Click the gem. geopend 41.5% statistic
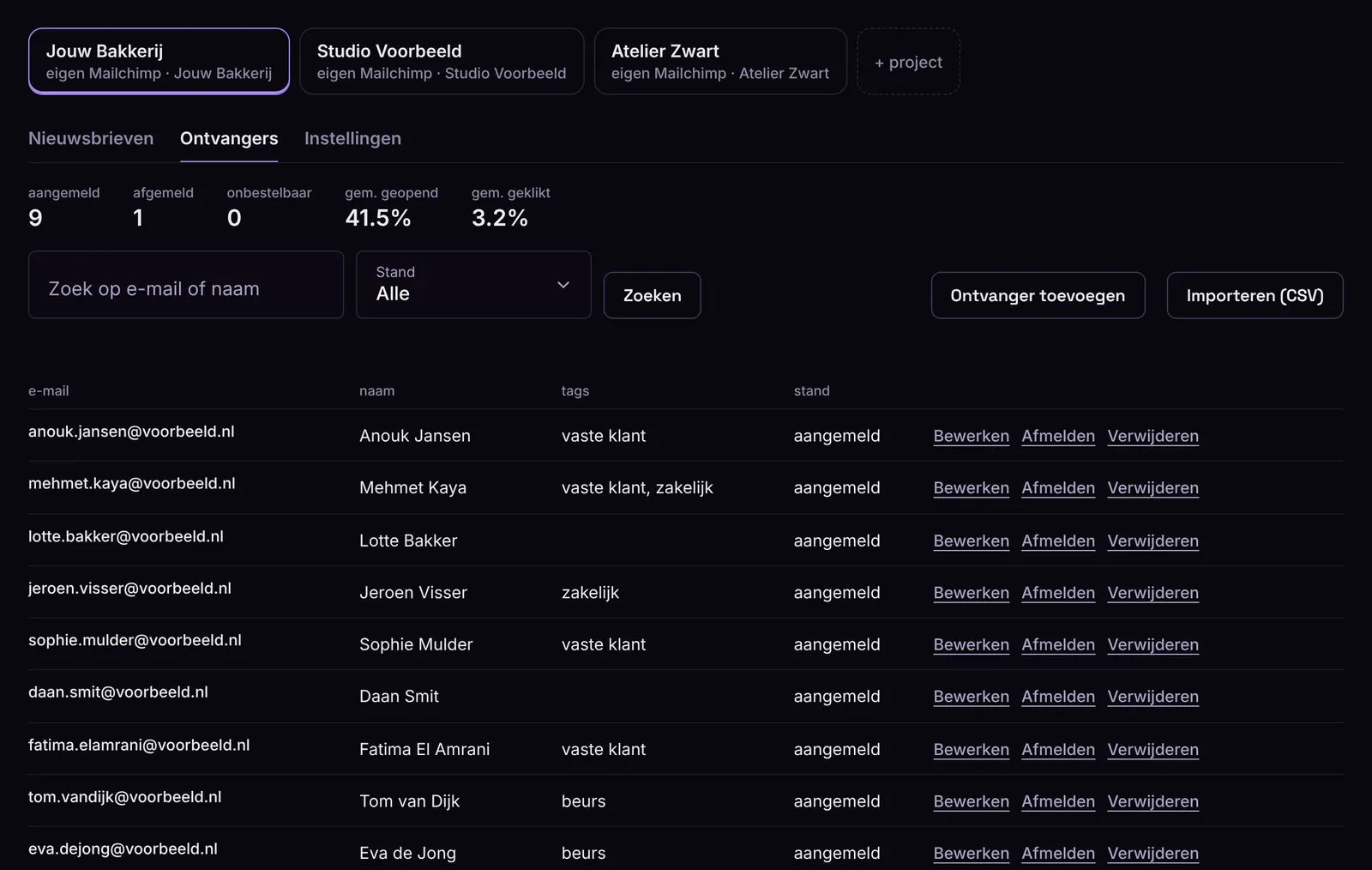Viewport: 1372px width, 870px height. 391,207
